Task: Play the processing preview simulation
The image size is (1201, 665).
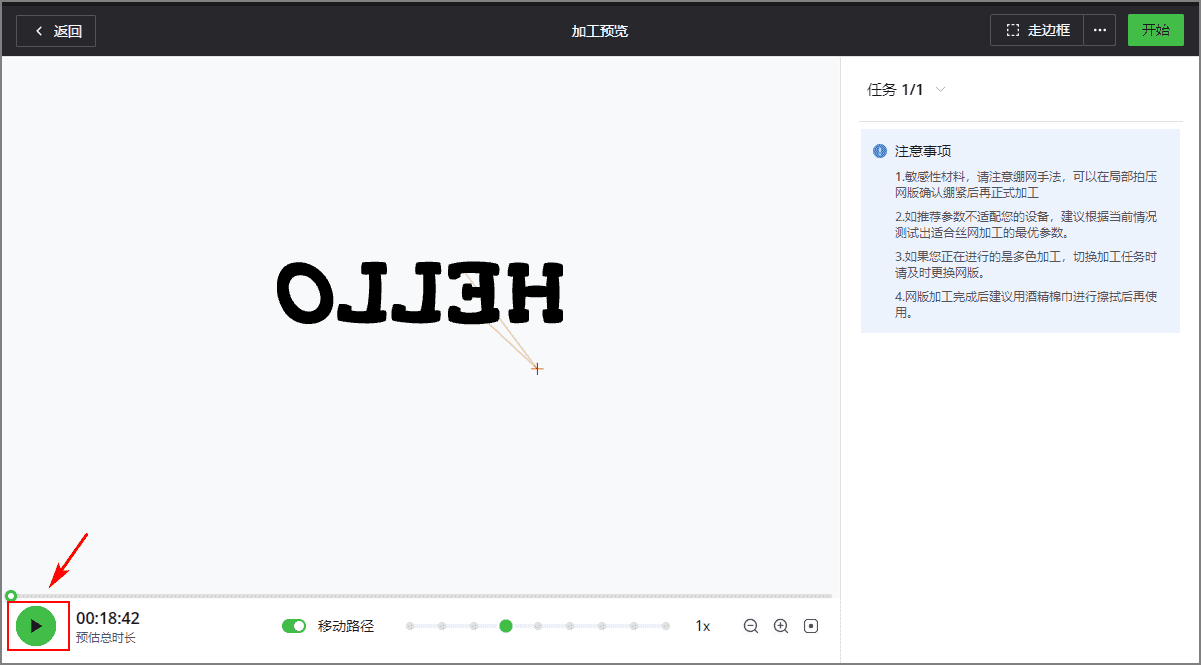Action: tap(36, 626)
